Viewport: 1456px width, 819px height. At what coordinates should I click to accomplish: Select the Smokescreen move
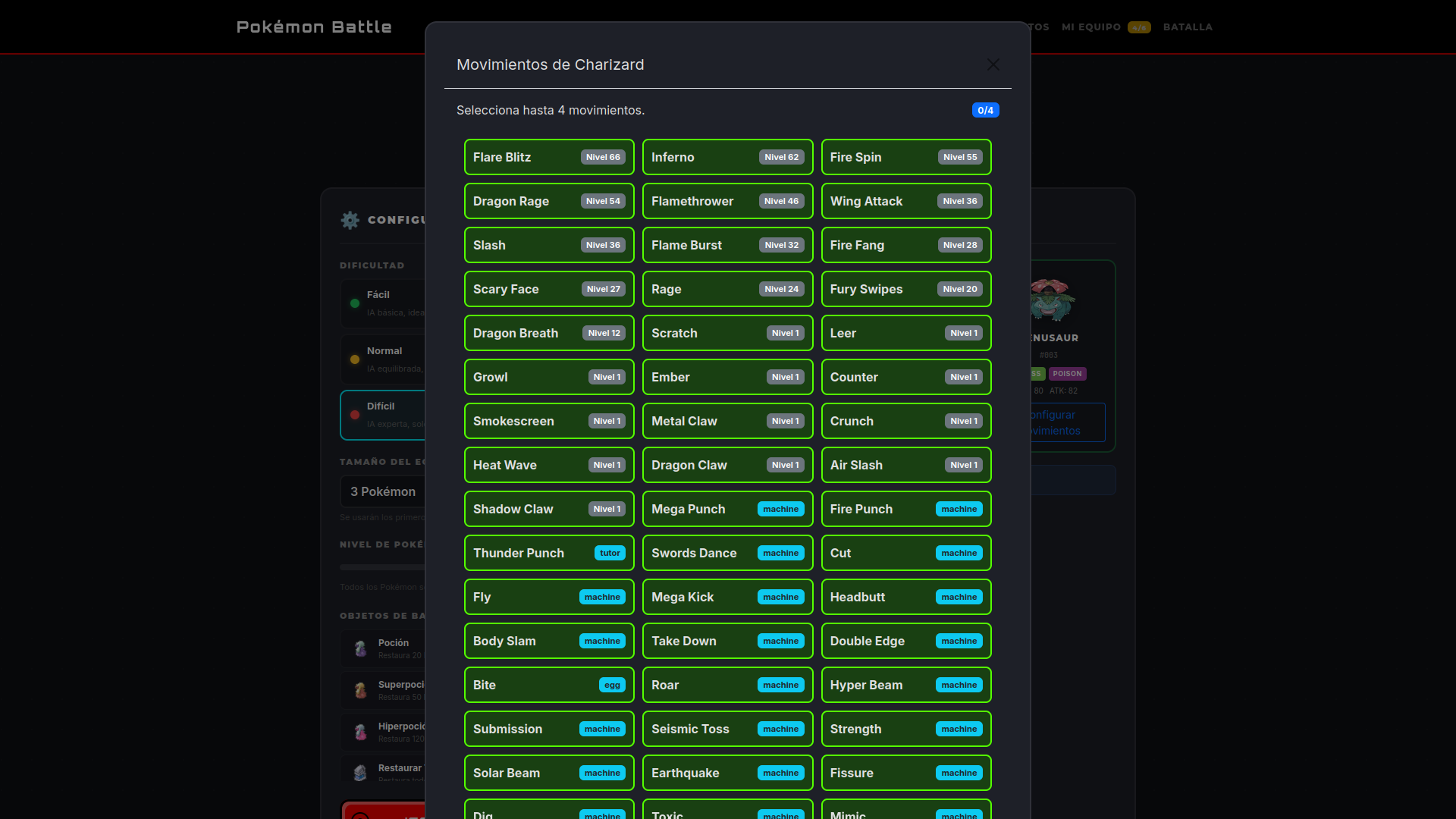549,421
